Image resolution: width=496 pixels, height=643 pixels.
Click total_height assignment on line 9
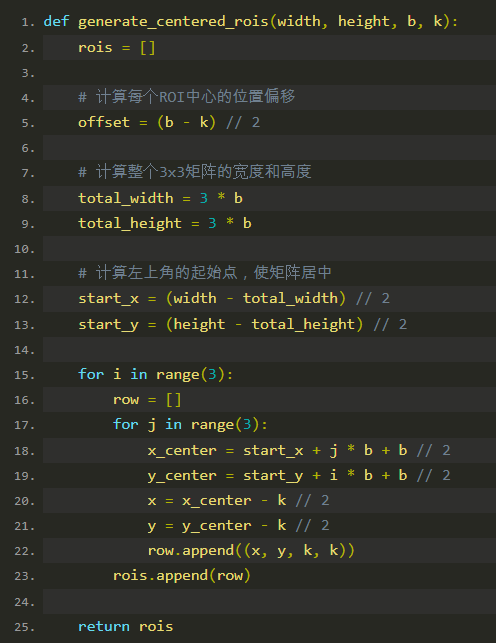165,223
